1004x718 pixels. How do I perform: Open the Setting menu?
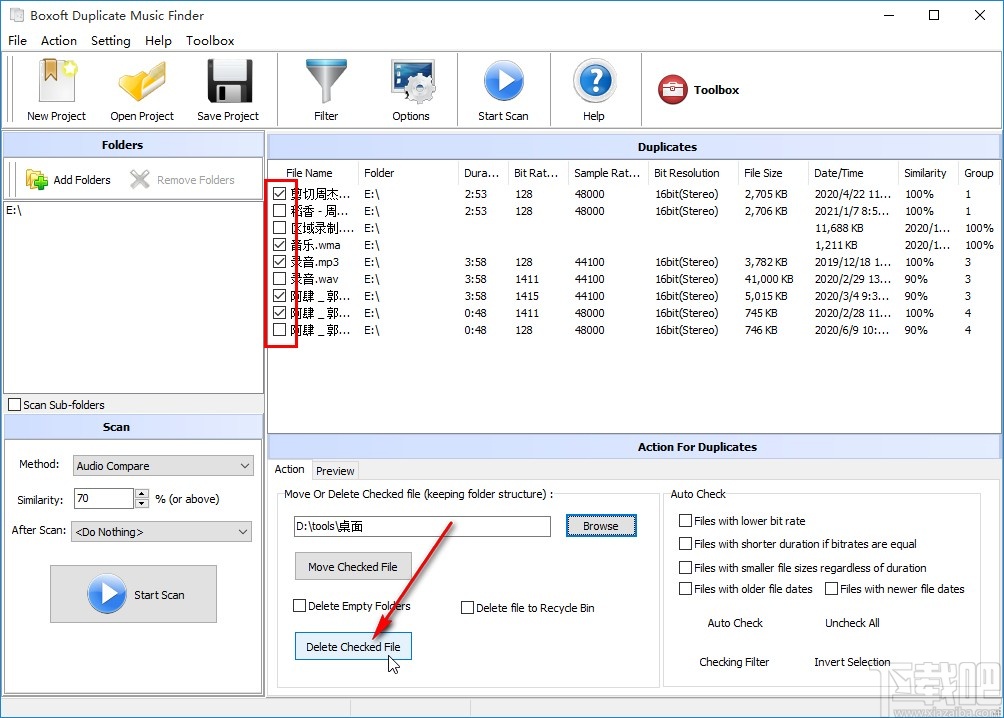tap(111, 40)
